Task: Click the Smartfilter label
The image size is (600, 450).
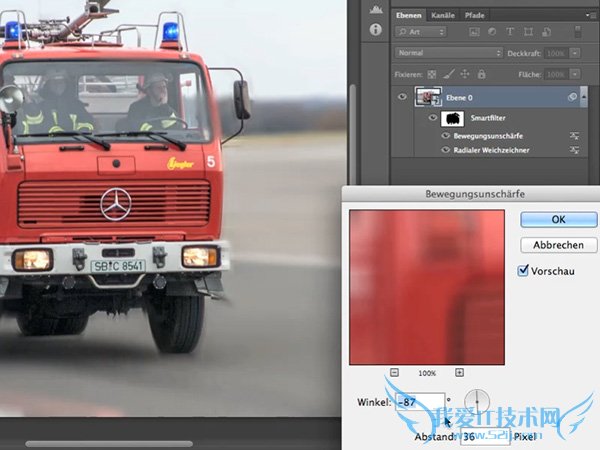Action: click(x=488, y=118)
